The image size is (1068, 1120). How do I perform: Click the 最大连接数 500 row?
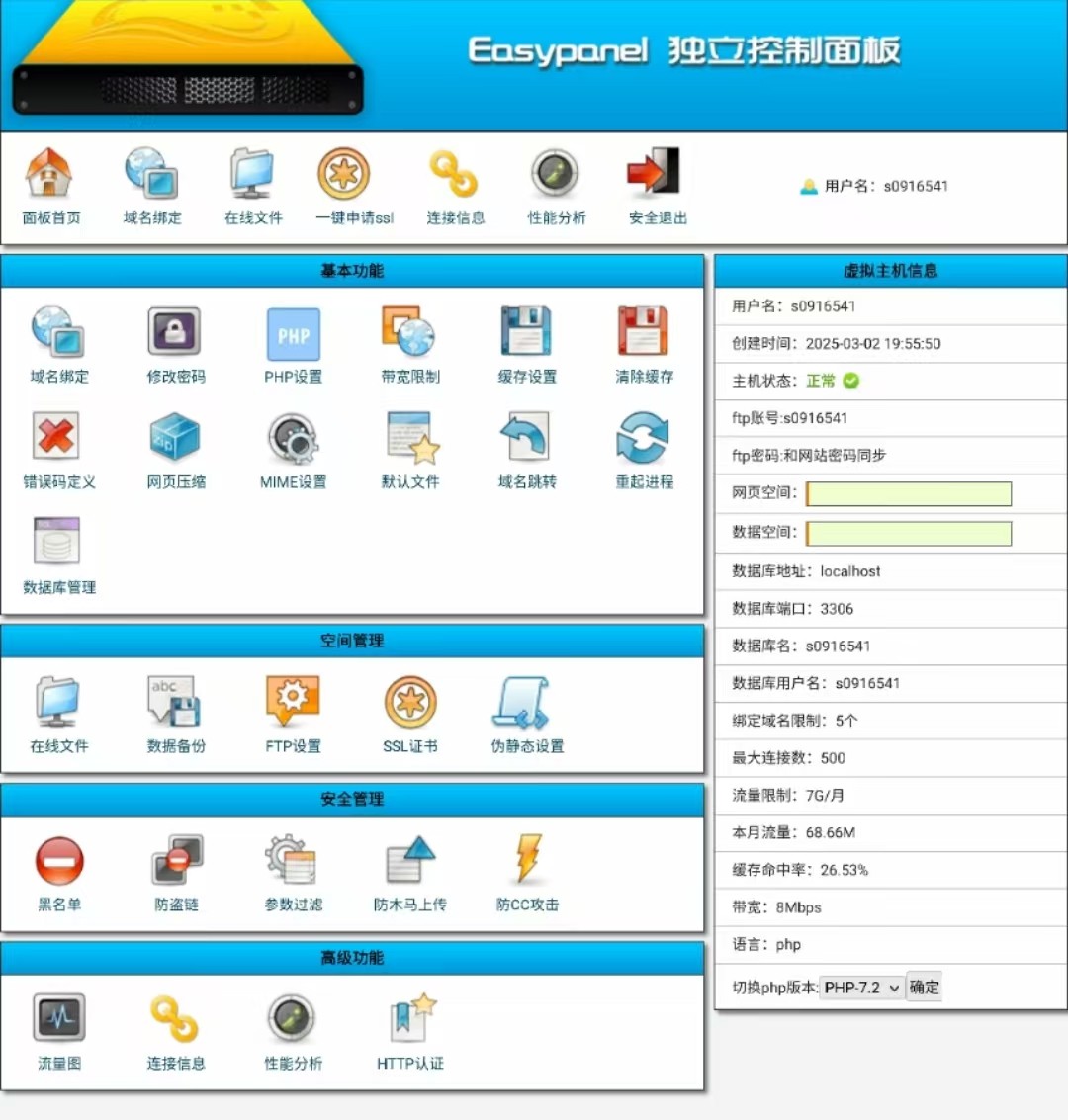coord(891,758)
